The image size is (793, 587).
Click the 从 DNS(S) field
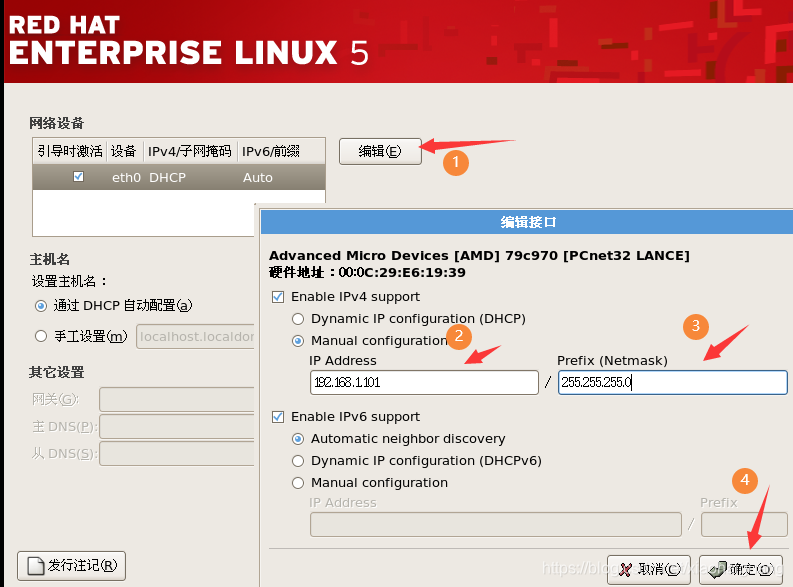177,454
